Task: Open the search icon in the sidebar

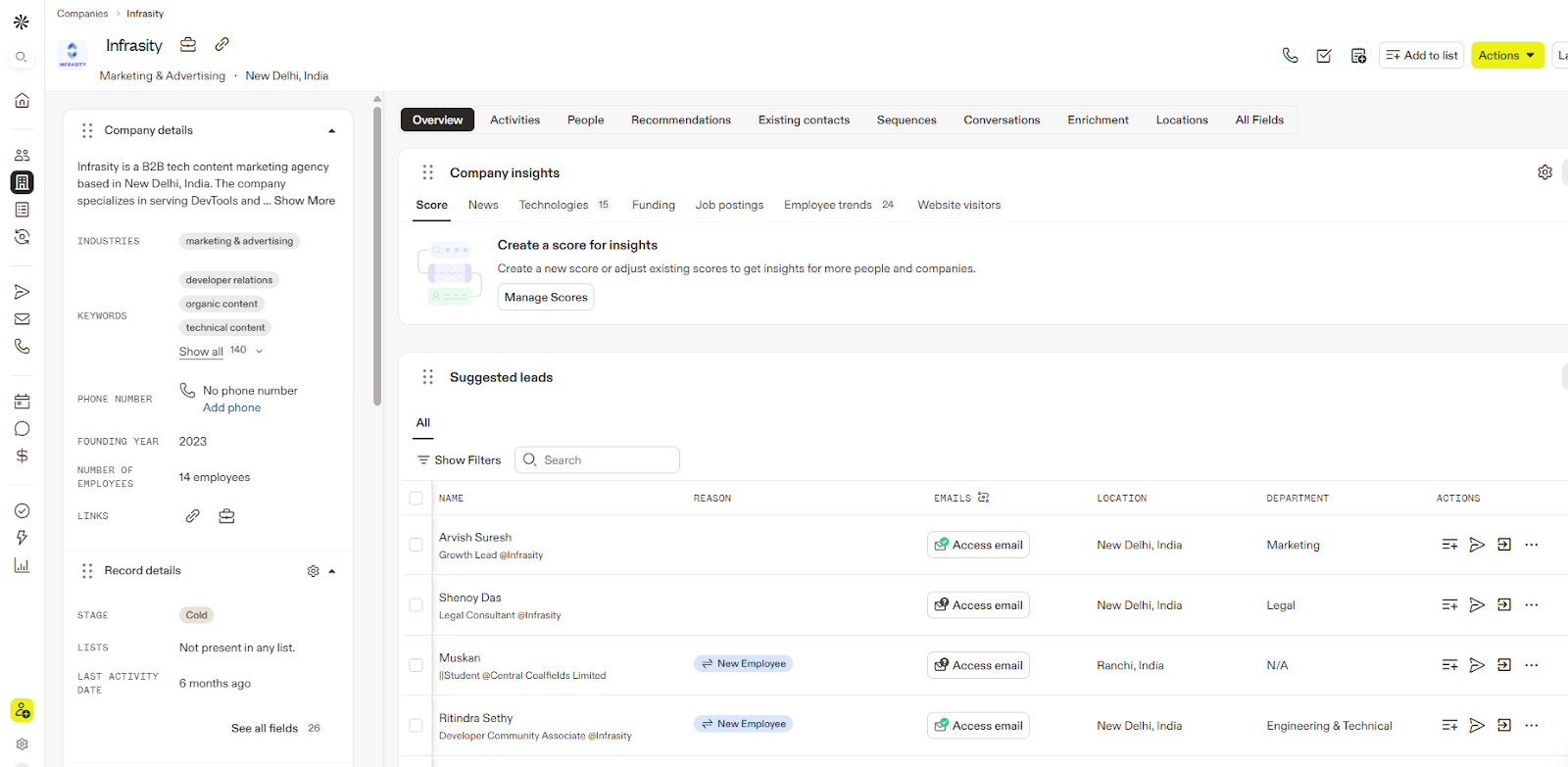Action: 22,57
